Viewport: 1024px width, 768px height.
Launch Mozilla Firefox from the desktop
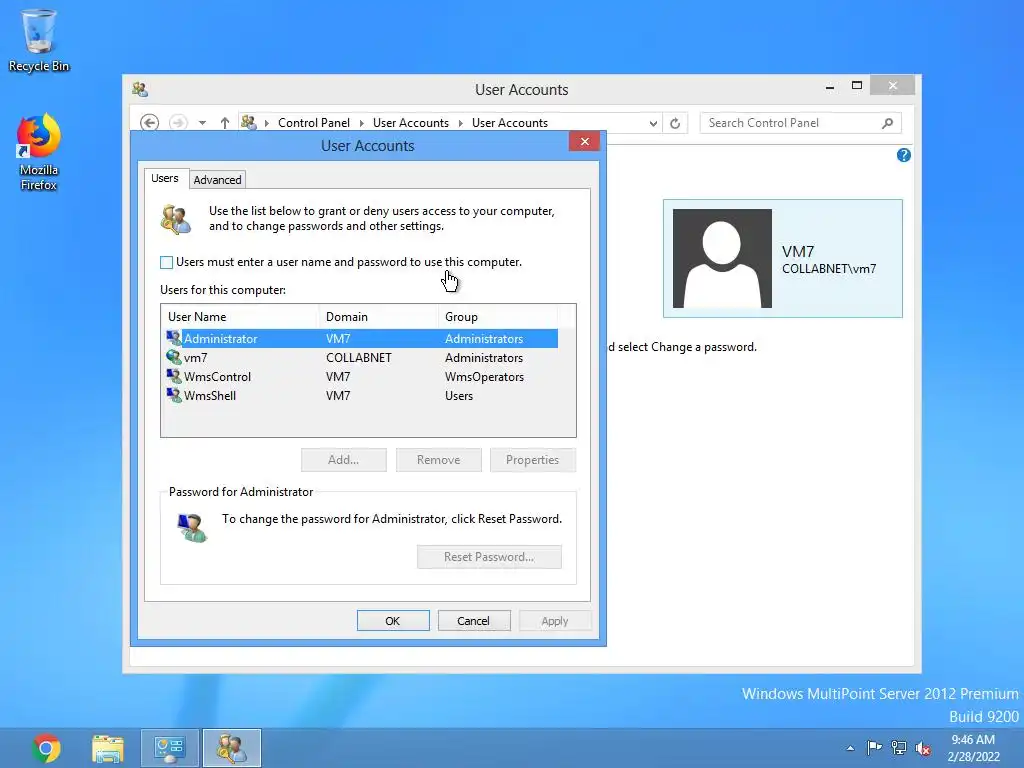[x=39, y=152]
